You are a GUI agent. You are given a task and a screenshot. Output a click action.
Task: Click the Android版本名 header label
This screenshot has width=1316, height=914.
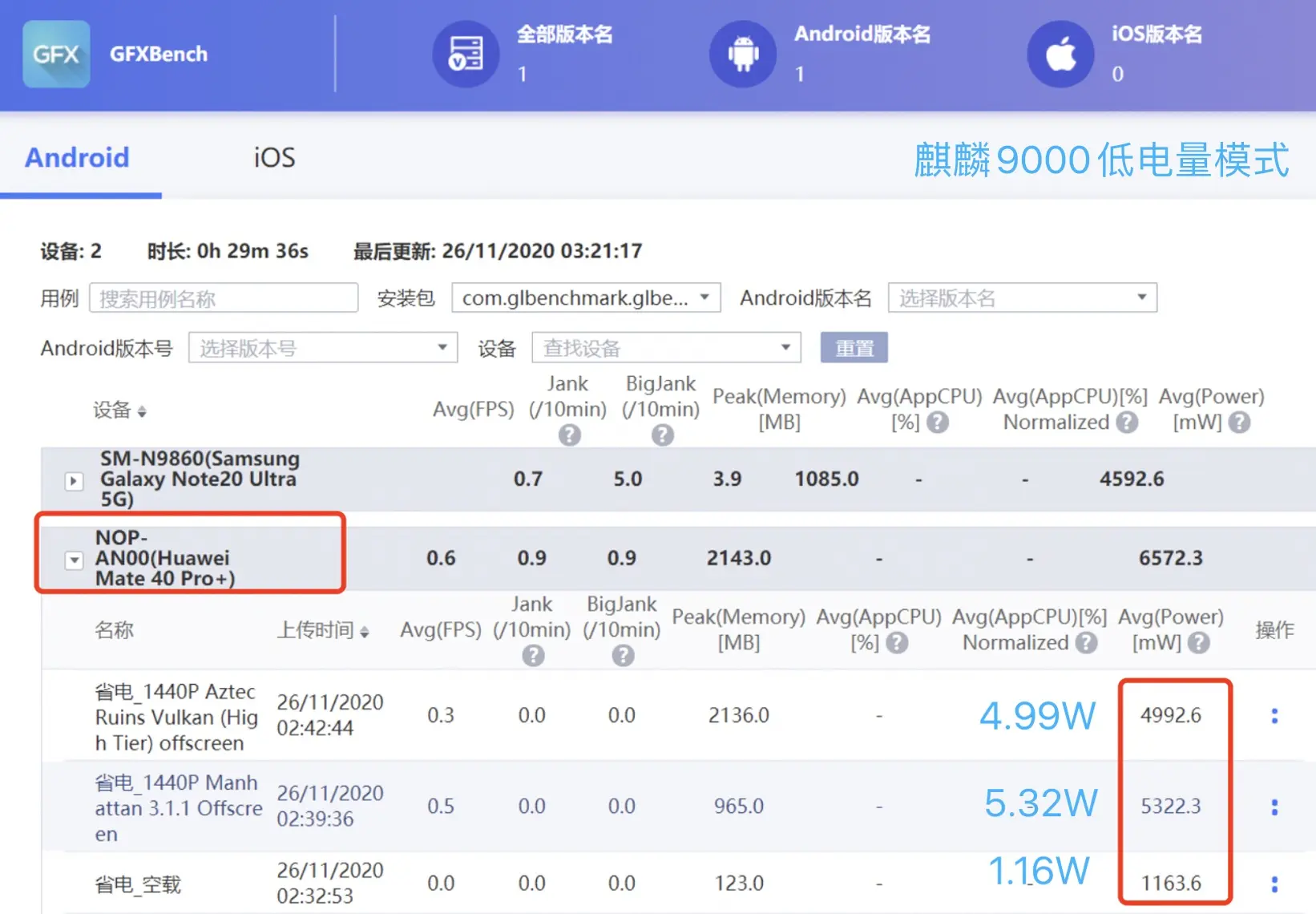[x=862, y=34]
